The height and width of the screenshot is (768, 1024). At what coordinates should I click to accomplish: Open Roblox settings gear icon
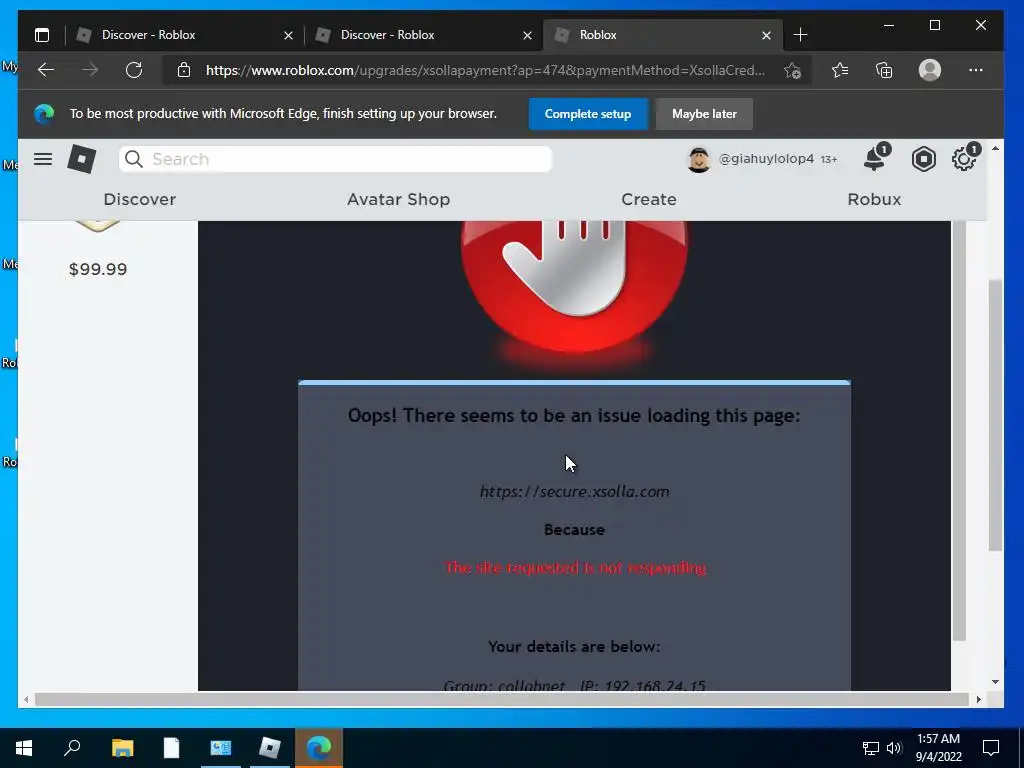point(965,158)
